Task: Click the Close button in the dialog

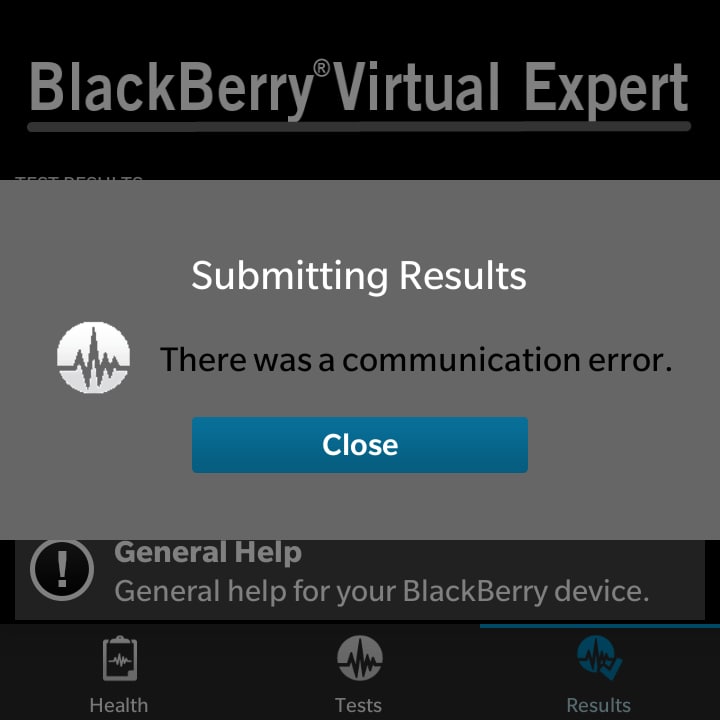Action: 360,444
